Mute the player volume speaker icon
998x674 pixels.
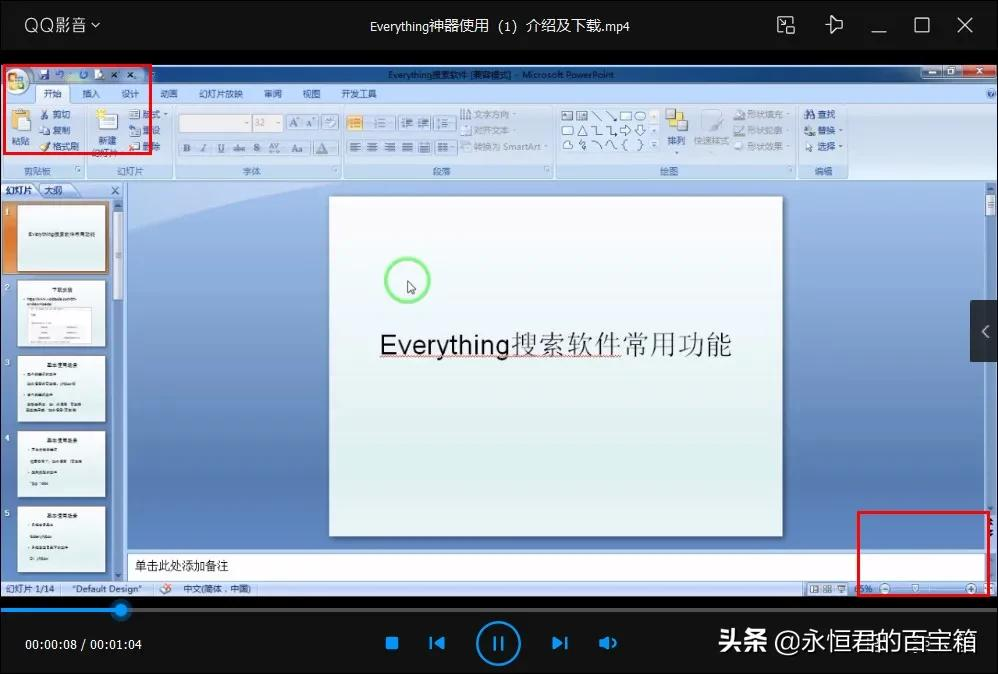pos(607,643)
